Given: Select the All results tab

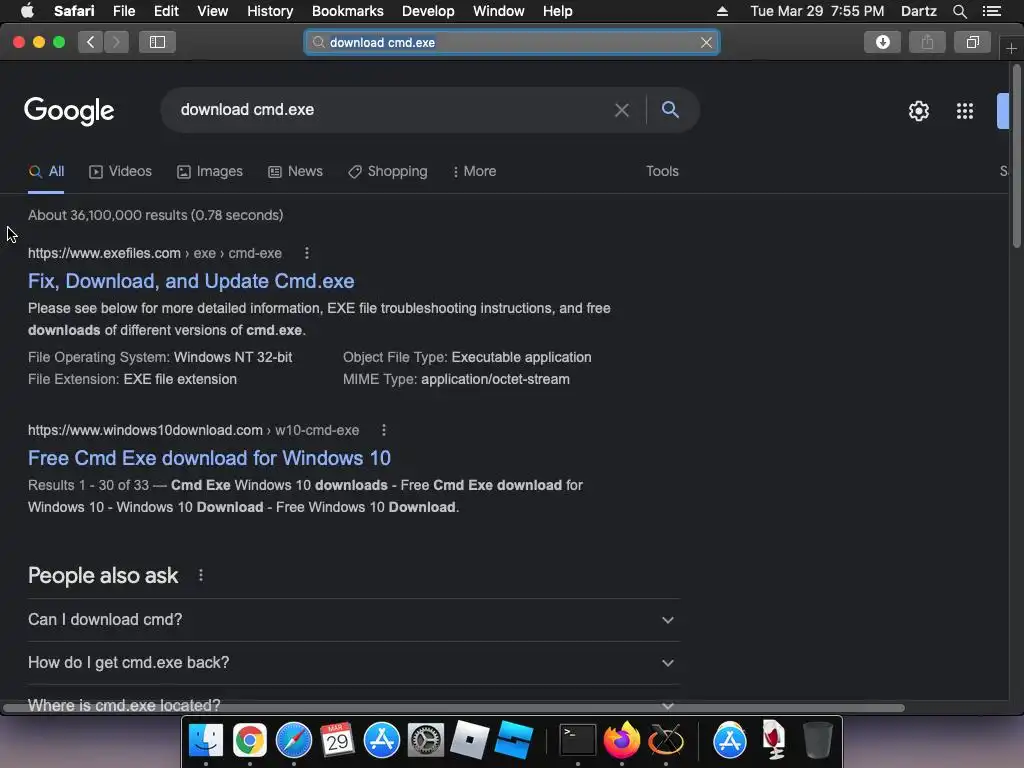Looking at the screenshot, I should pyautogui.click(x=46, y=171).
